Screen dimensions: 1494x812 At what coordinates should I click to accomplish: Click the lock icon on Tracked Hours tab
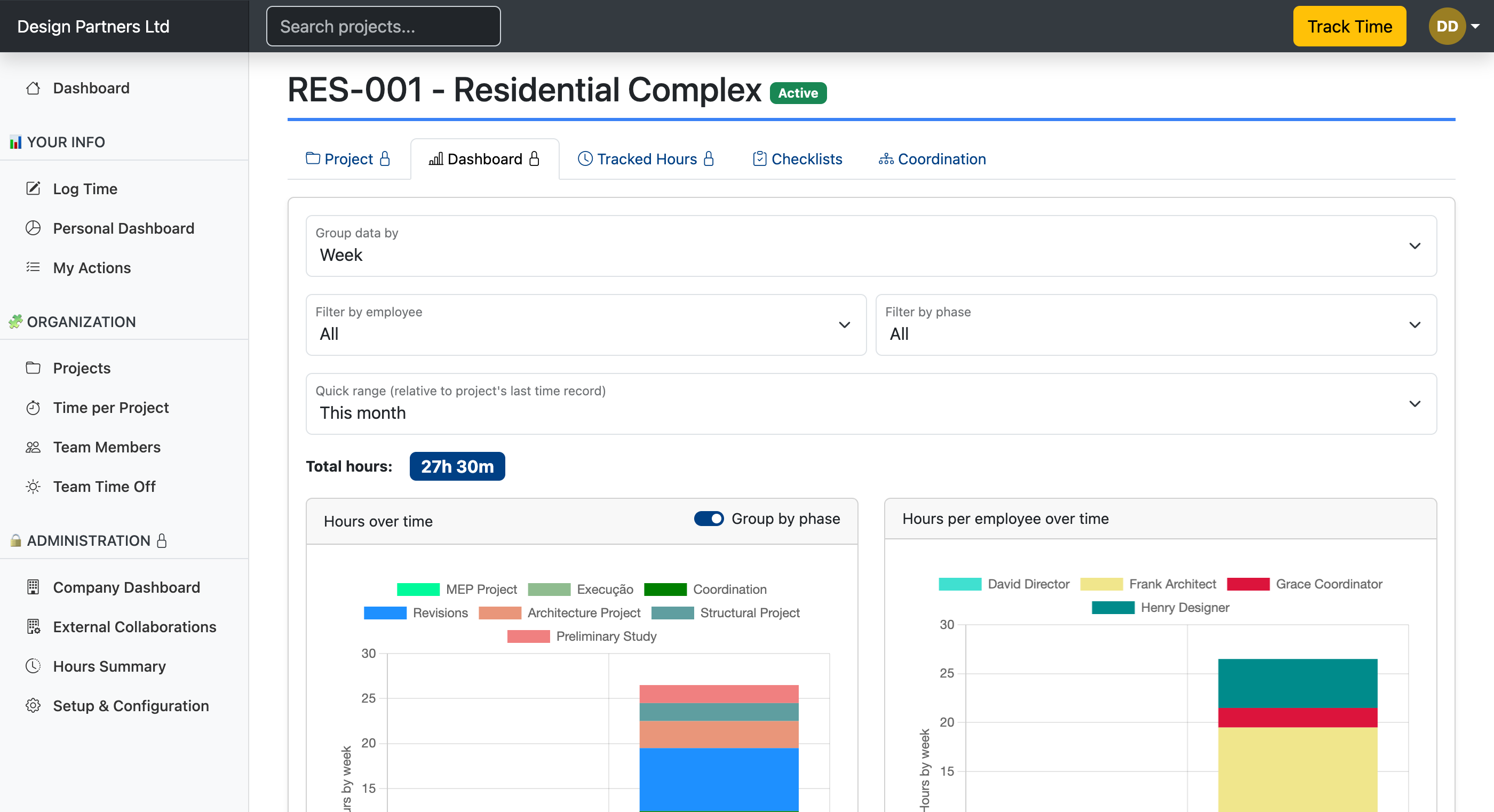(708, 158)
